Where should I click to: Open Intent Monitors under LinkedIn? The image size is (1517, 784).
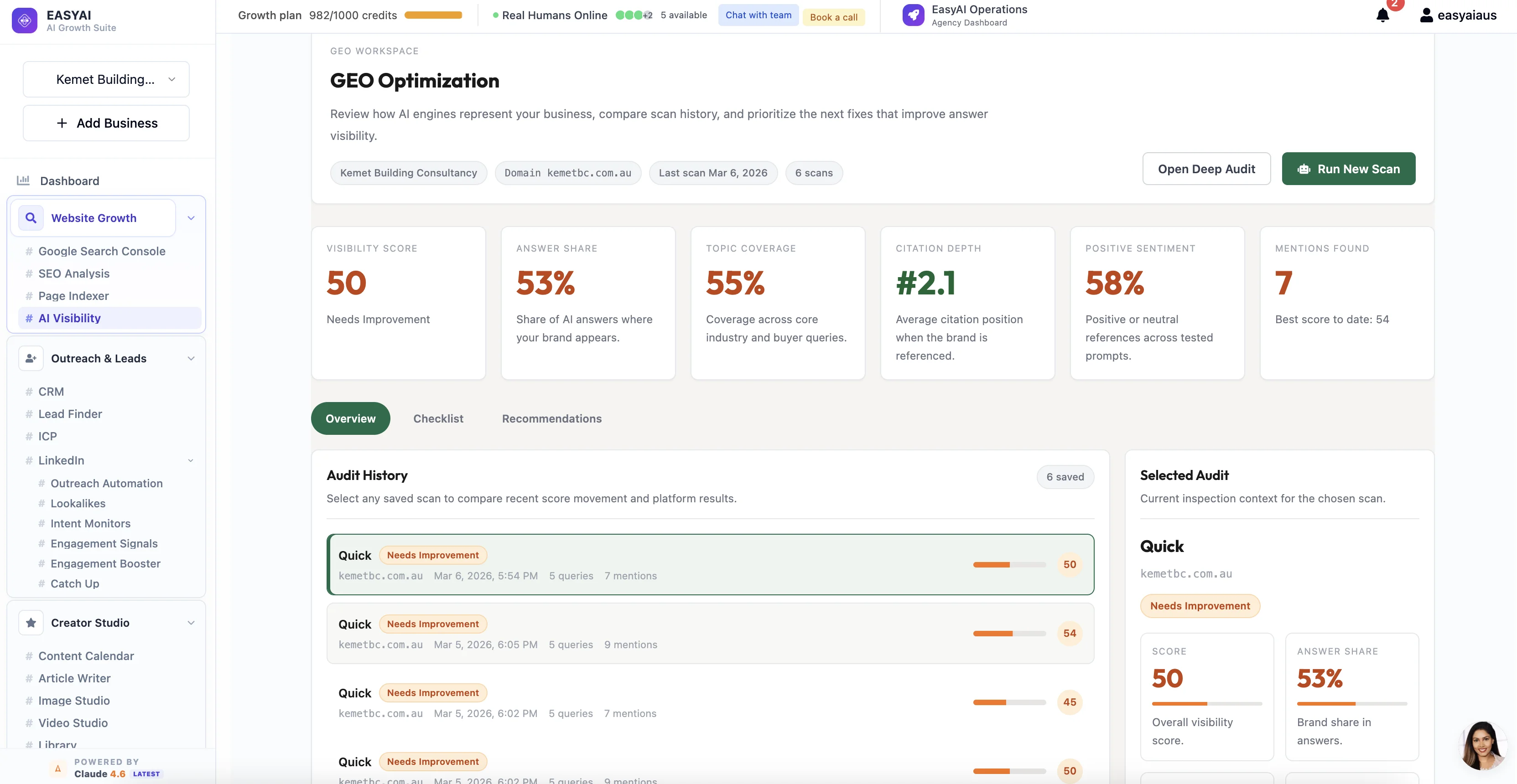coord(91,523)
